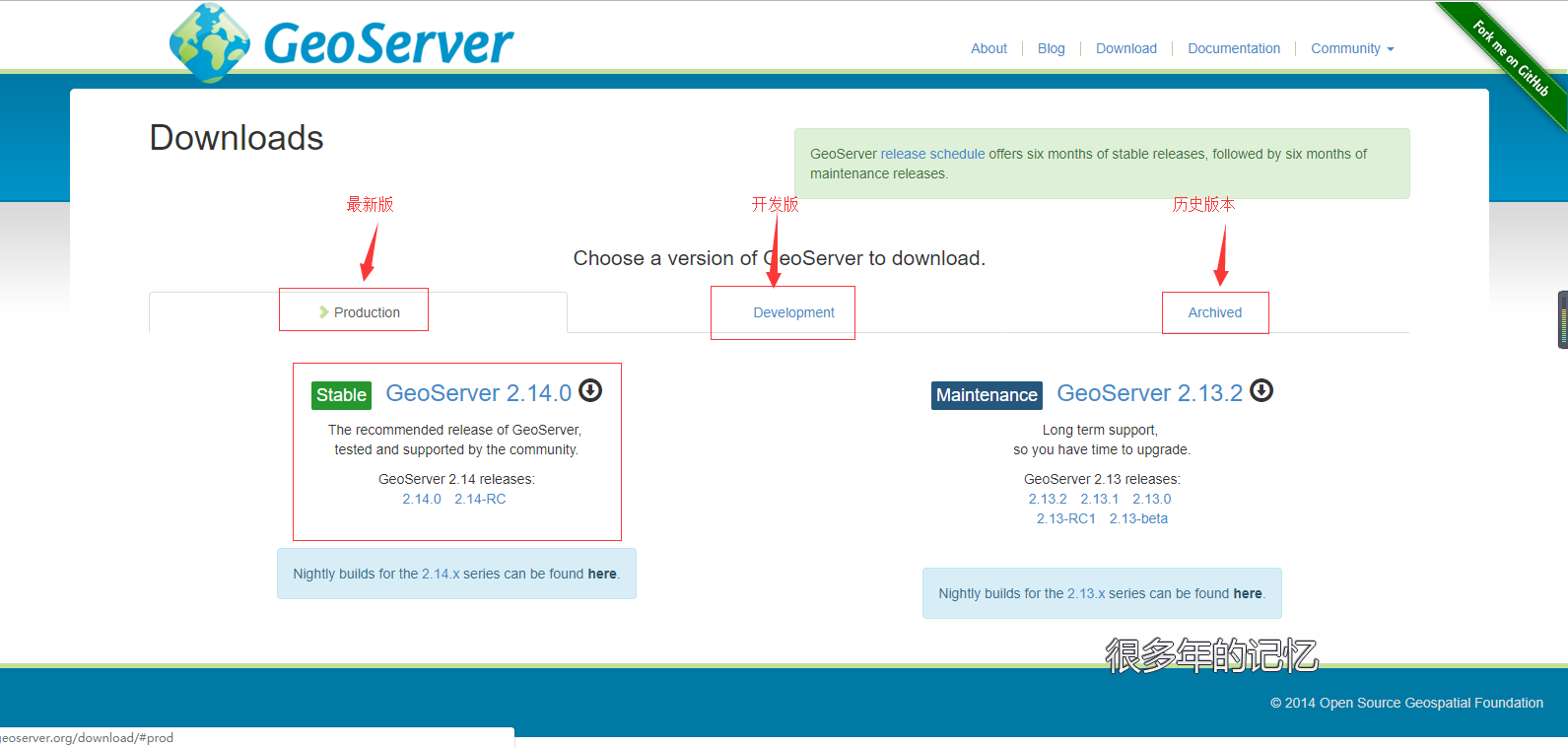Click the 2.13-RC1 release link

(x=1065, y=518)
